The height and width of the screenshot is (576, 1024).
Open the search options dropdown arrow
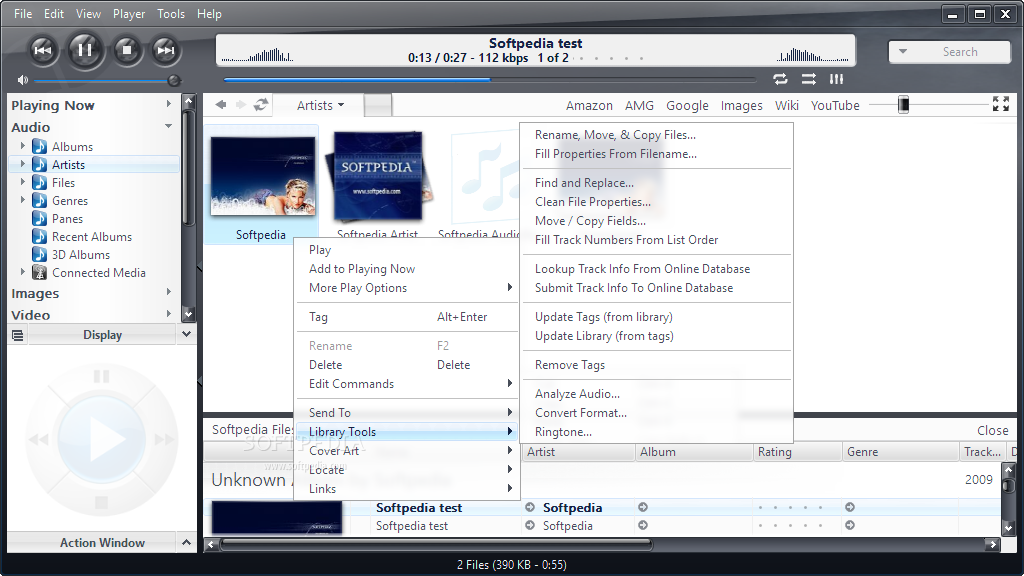pos(903,52)
